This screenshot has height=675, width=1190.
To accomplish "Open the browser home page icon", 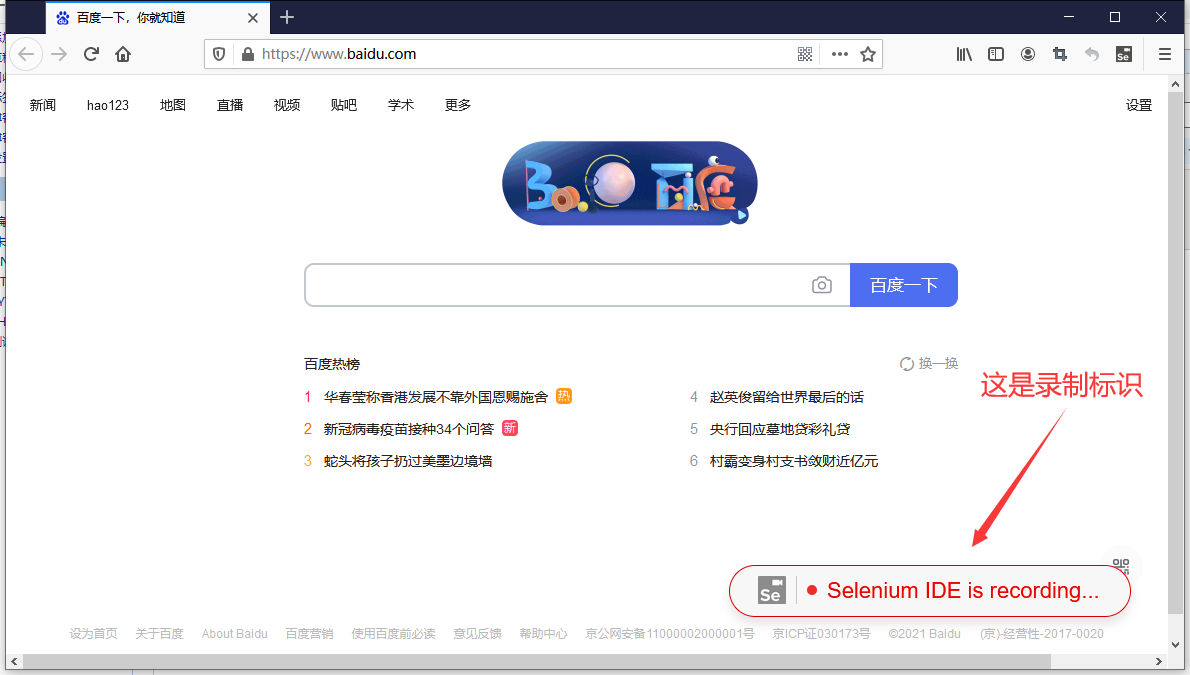I will [123, 54].
